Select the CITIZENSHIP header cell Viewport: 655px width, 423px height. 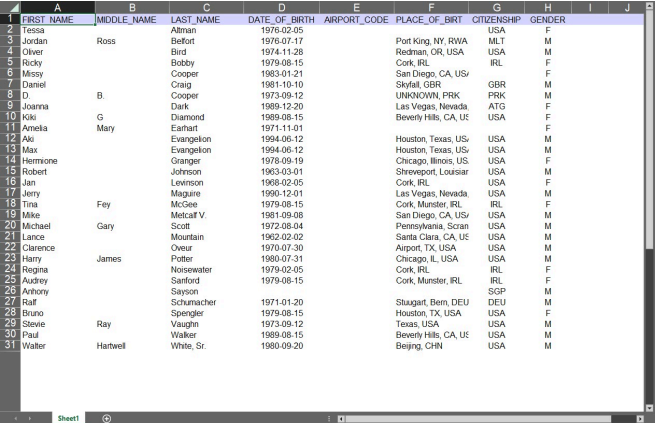click(497, 20)
